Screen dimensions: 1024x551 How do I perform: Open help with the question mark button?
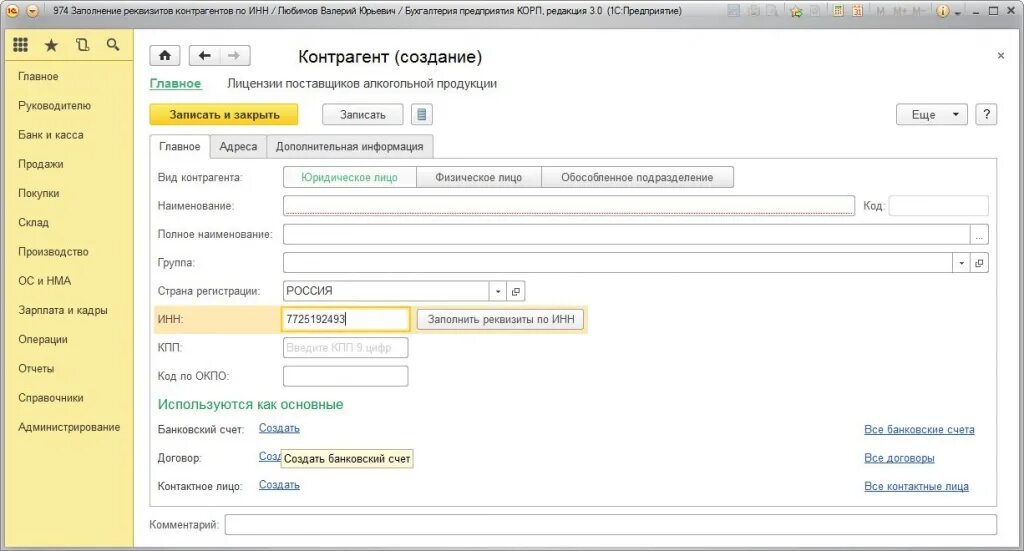pos(986,114)
